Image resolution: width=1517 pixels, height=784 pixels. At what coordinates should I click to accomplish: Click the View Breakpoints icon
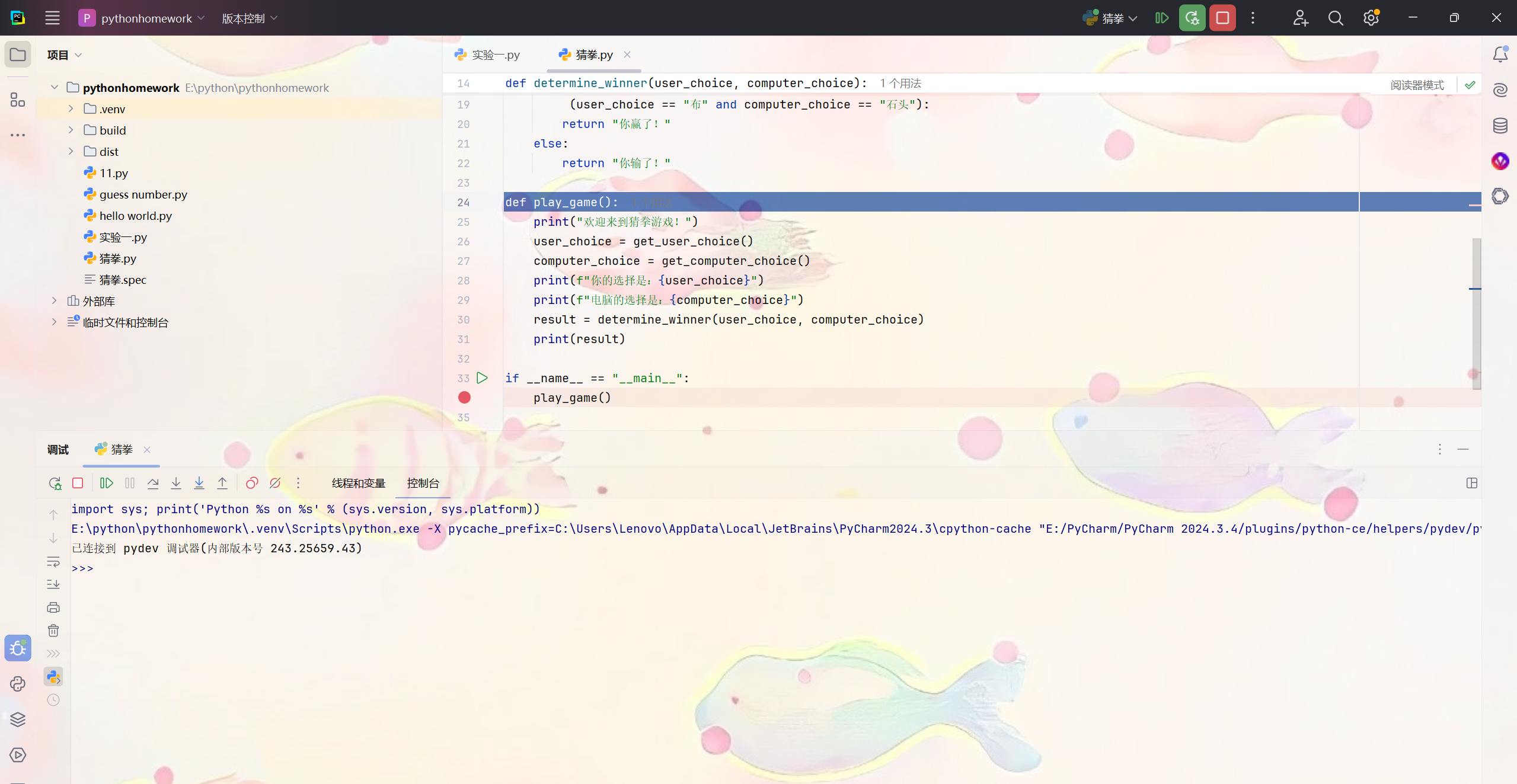click(x=252, y=483)
